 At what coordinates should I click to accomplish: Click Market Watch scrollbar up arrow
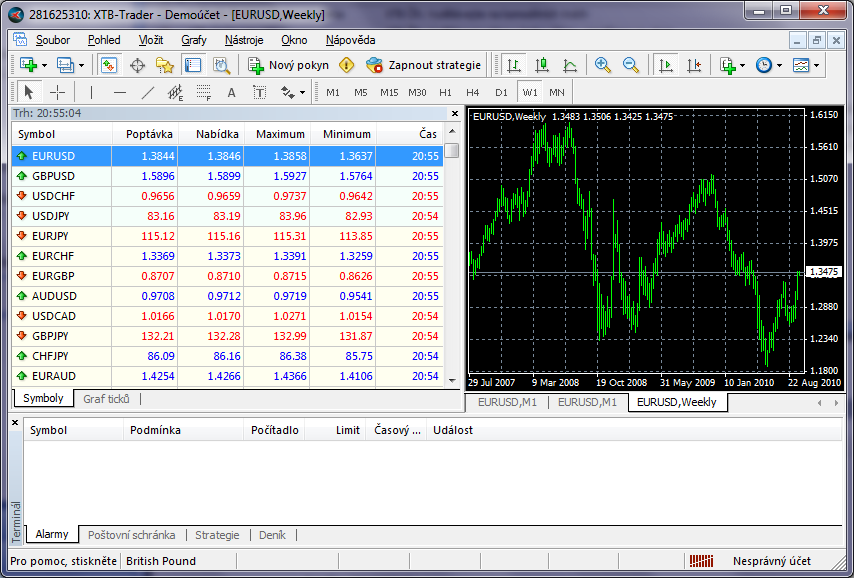click(452, 132)
